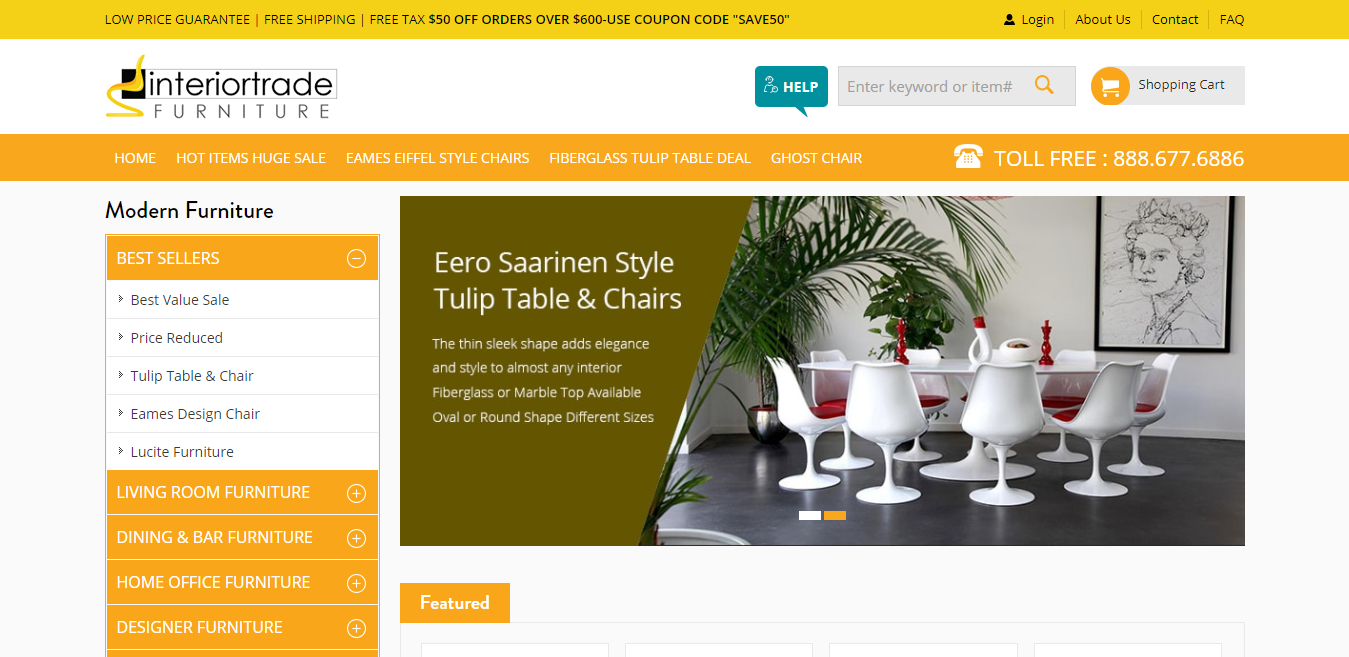
Task: Click the search magnifier icon
Action: [x=1044, y=85]
